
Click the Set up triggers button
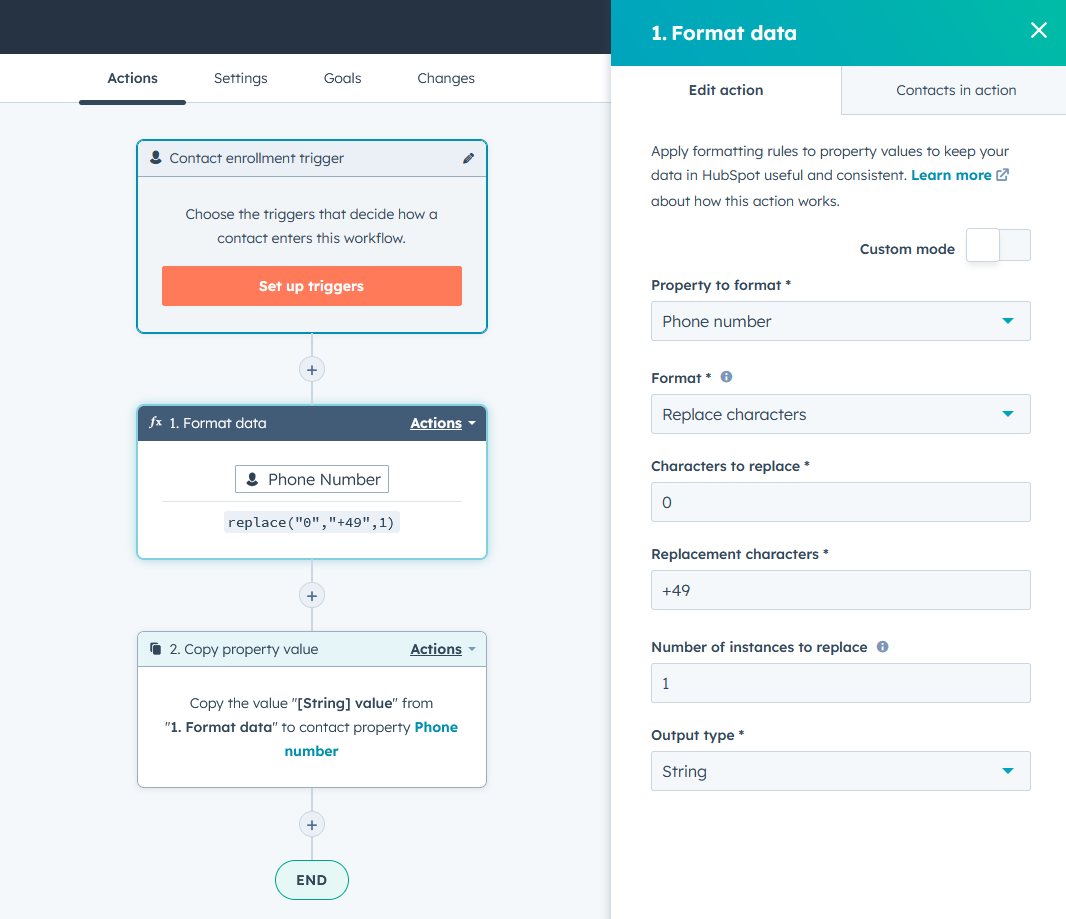pyautogui.click(x=311, y=286)
